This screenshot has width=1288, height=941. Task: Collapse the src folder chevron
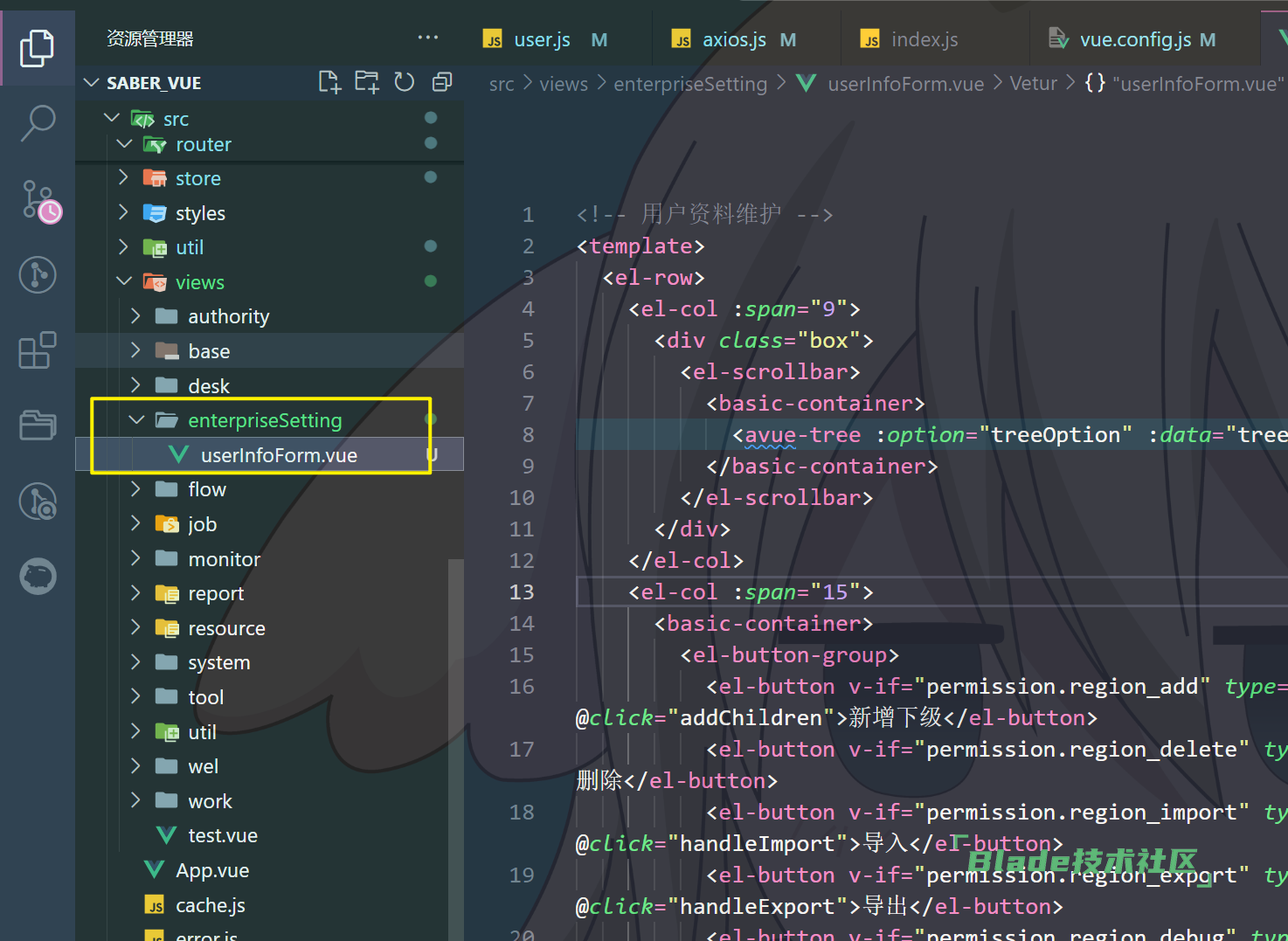(x=111, y=118)
